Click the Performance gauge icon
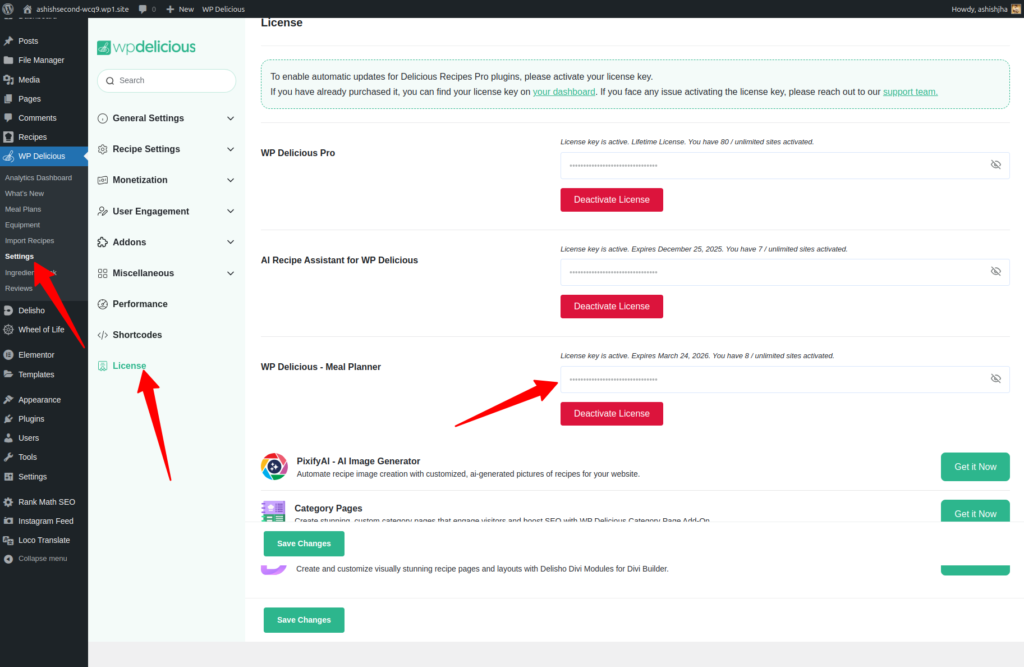Screen dimensions: 1024x667 [x=103, y=304]
